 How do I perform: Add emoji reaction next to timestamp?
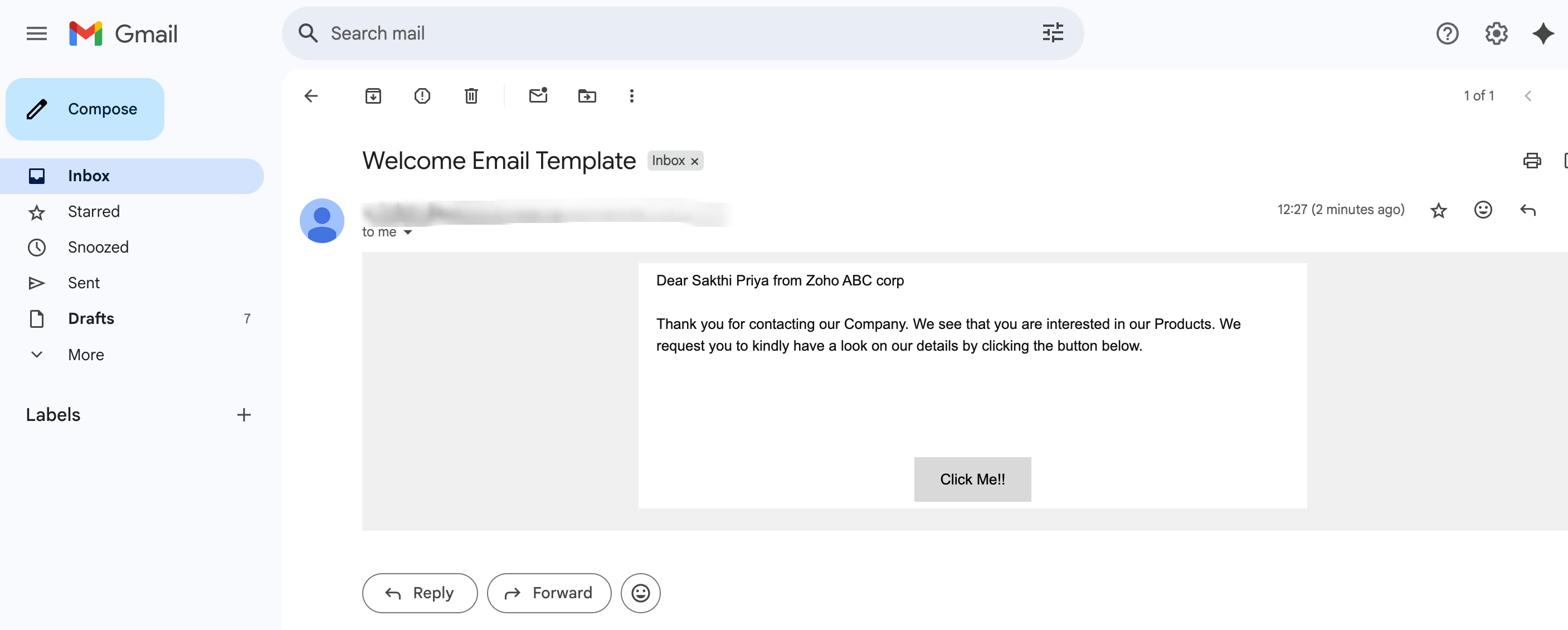click(x=1483, y=210)
